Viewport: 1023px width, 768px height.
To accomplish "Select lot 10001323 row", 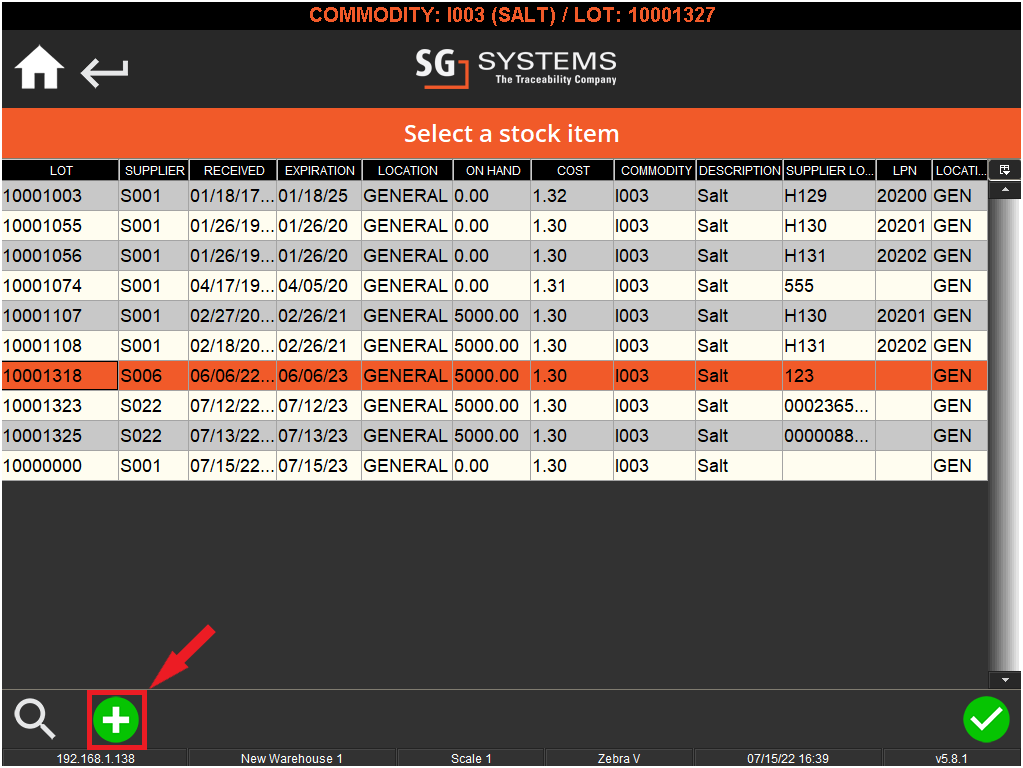I will [x=495, y=406].
